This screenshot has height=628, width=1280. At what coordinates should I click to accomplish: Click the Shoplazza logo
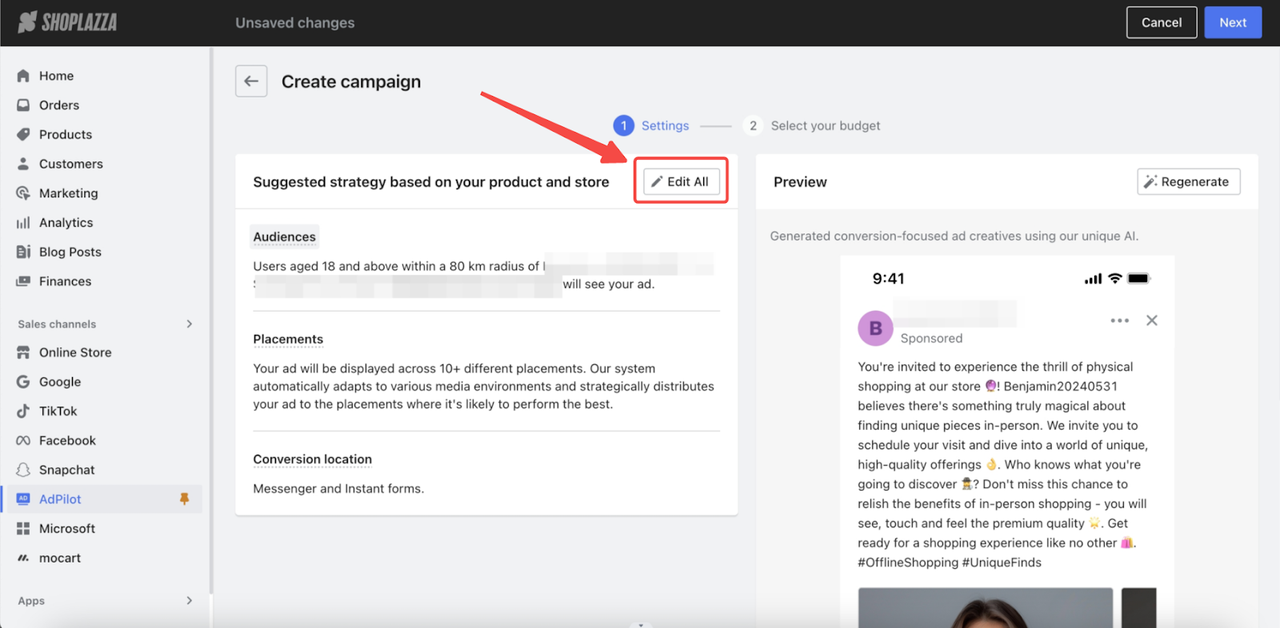point(68,22)
